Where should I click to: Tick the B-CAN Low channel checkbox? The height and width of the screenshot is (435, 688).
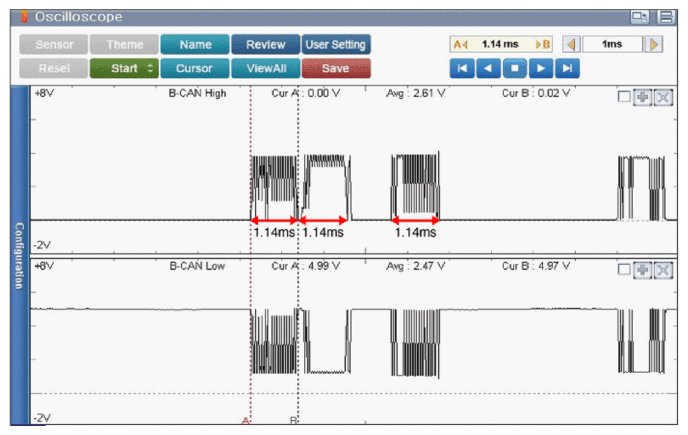point(624,269)
